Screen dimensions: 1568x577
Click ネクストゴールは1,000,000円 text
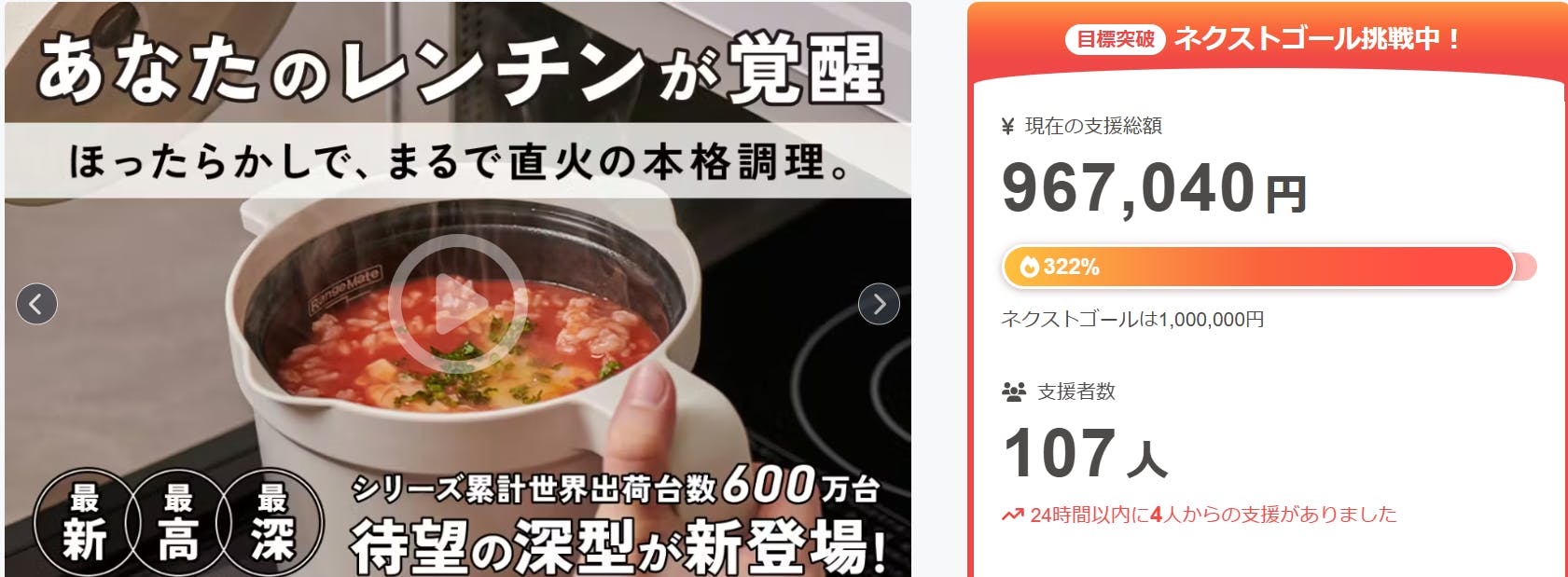(1132, 320)
